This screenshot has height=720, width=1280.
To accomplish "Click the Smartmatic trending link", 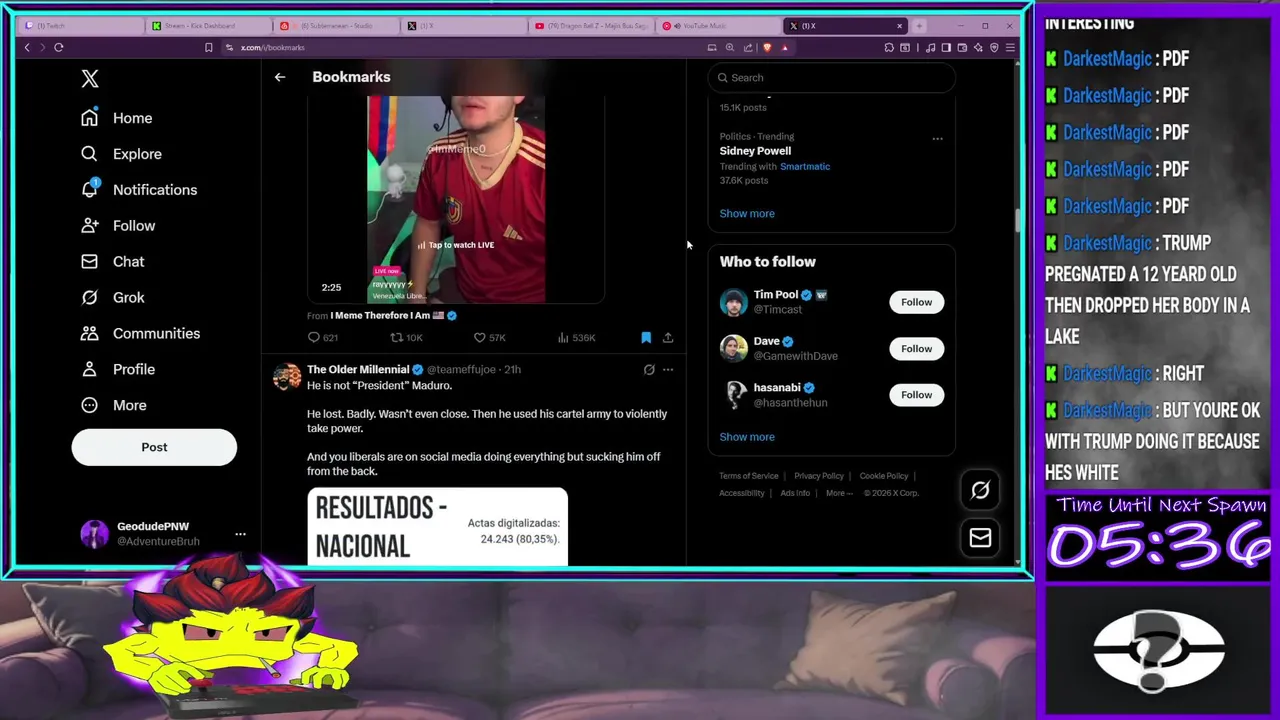I will click(x=805, y=167).
